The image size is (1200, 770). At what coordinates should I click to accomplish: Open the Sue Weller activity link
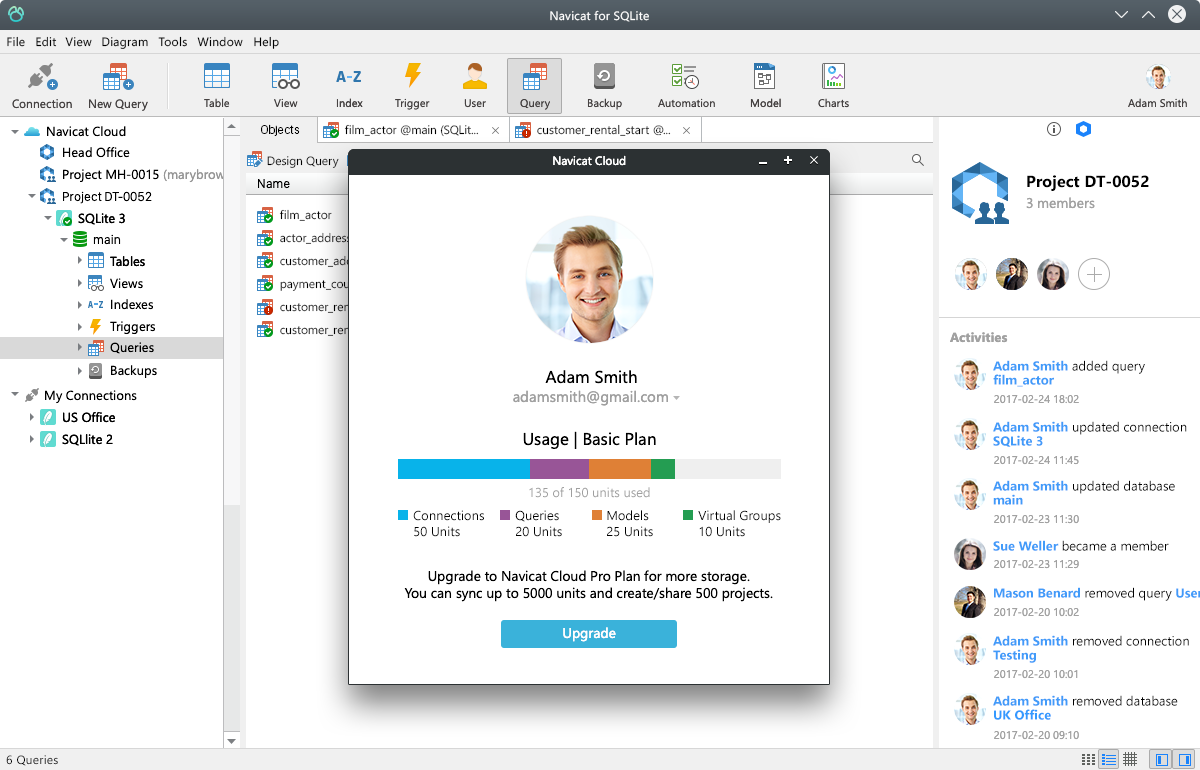pos(1025,546)
